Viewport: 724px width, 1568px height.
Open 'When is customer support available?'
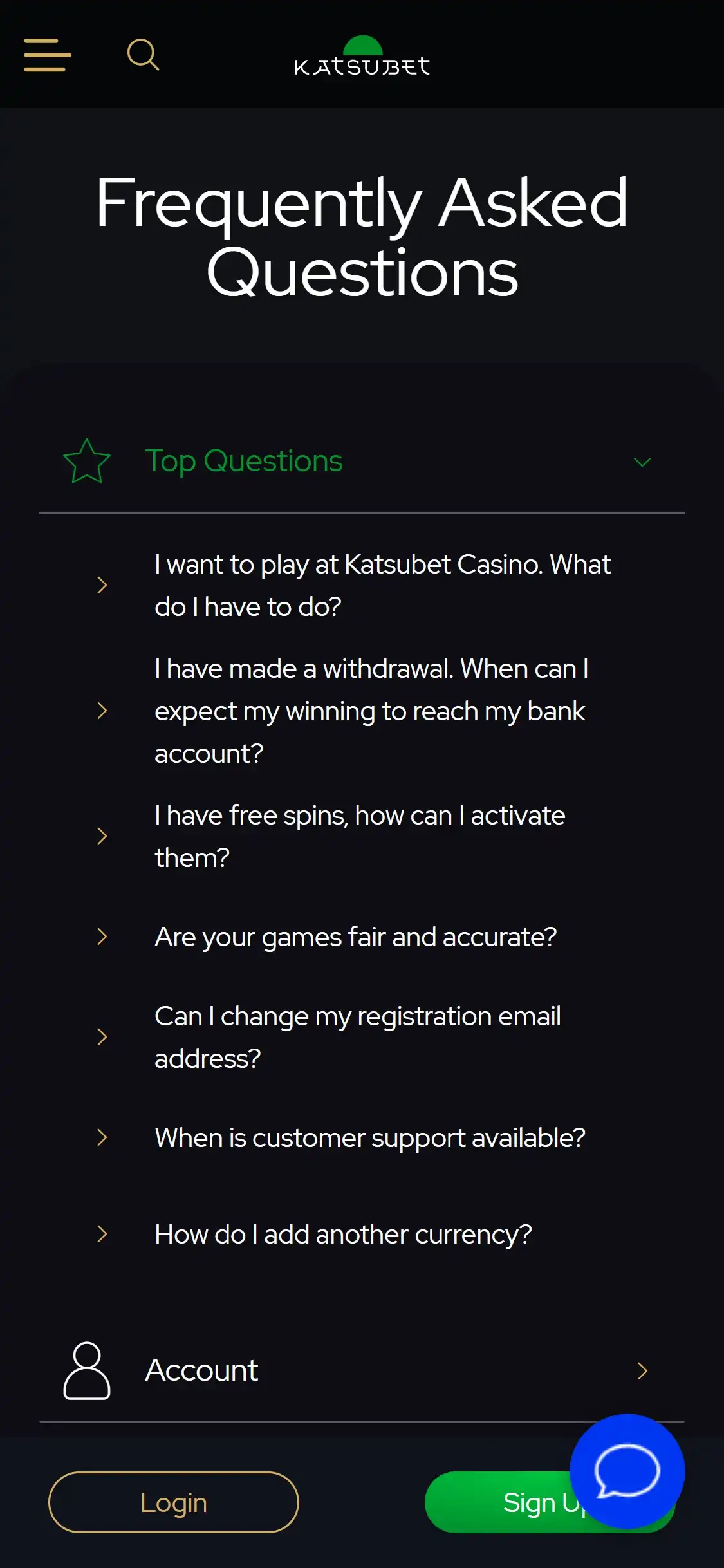click(370, 1138)
